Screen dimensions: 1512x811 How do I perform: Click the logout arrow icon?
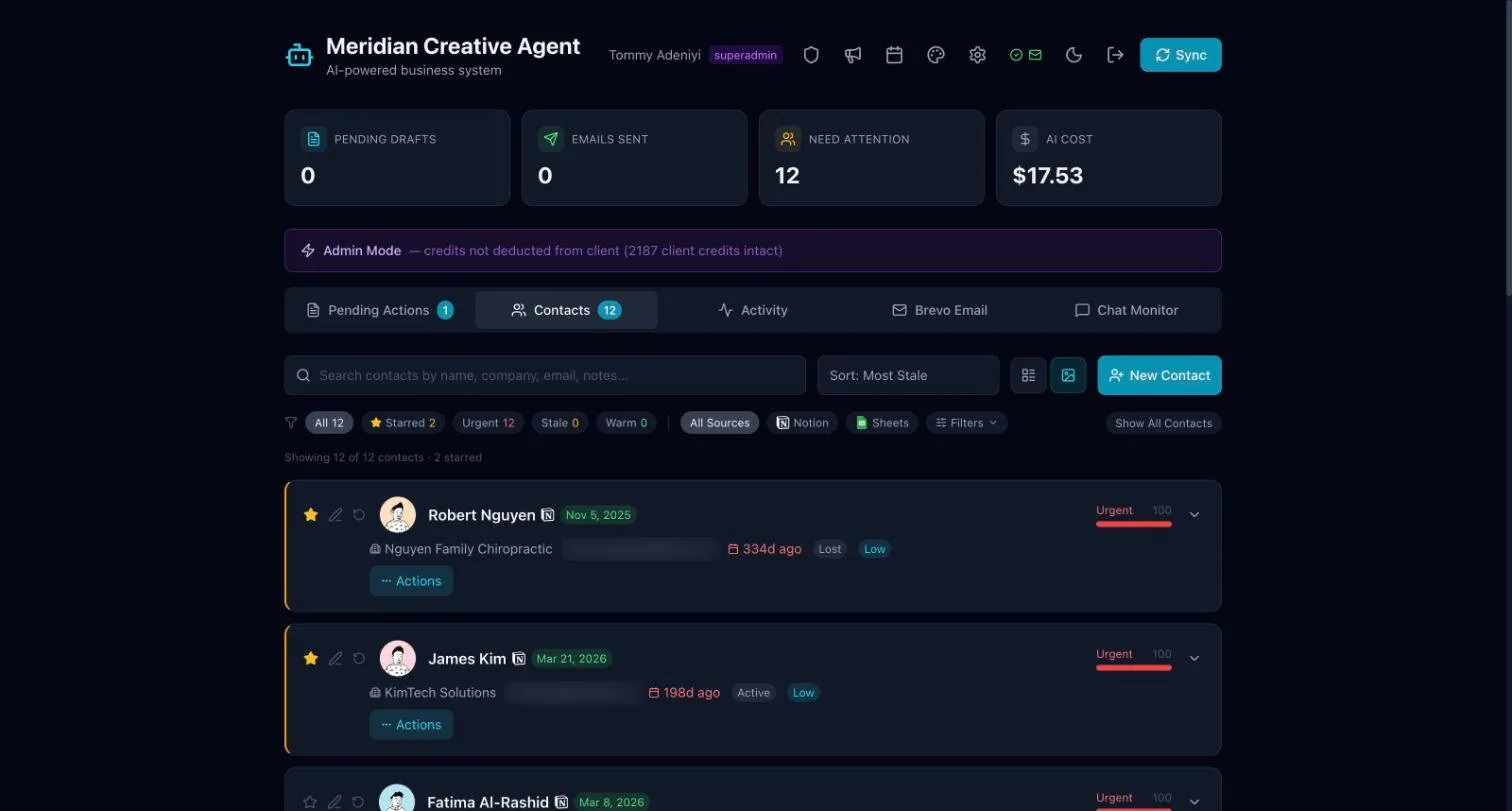1115,55
